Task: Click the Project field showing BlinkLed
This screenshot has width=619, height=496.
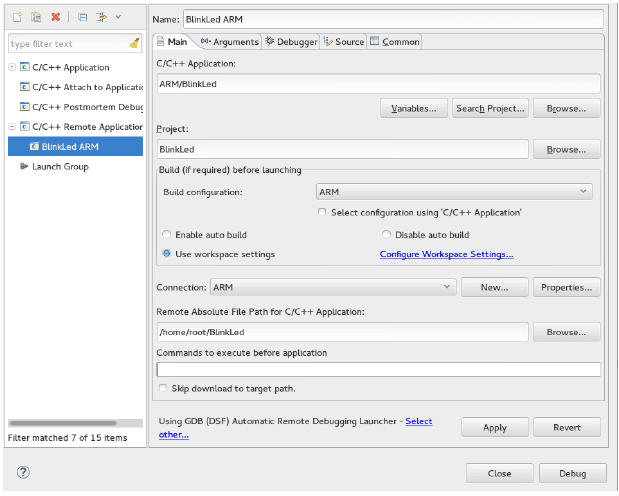Action: [x=343, y=149]
